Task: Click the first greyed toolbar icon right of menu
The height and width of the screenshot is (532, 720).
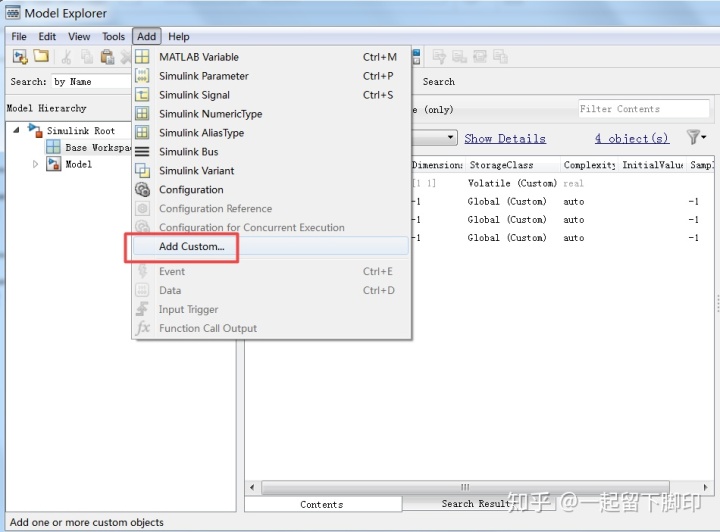Action: pyautogui.click(x=439, y=56)
